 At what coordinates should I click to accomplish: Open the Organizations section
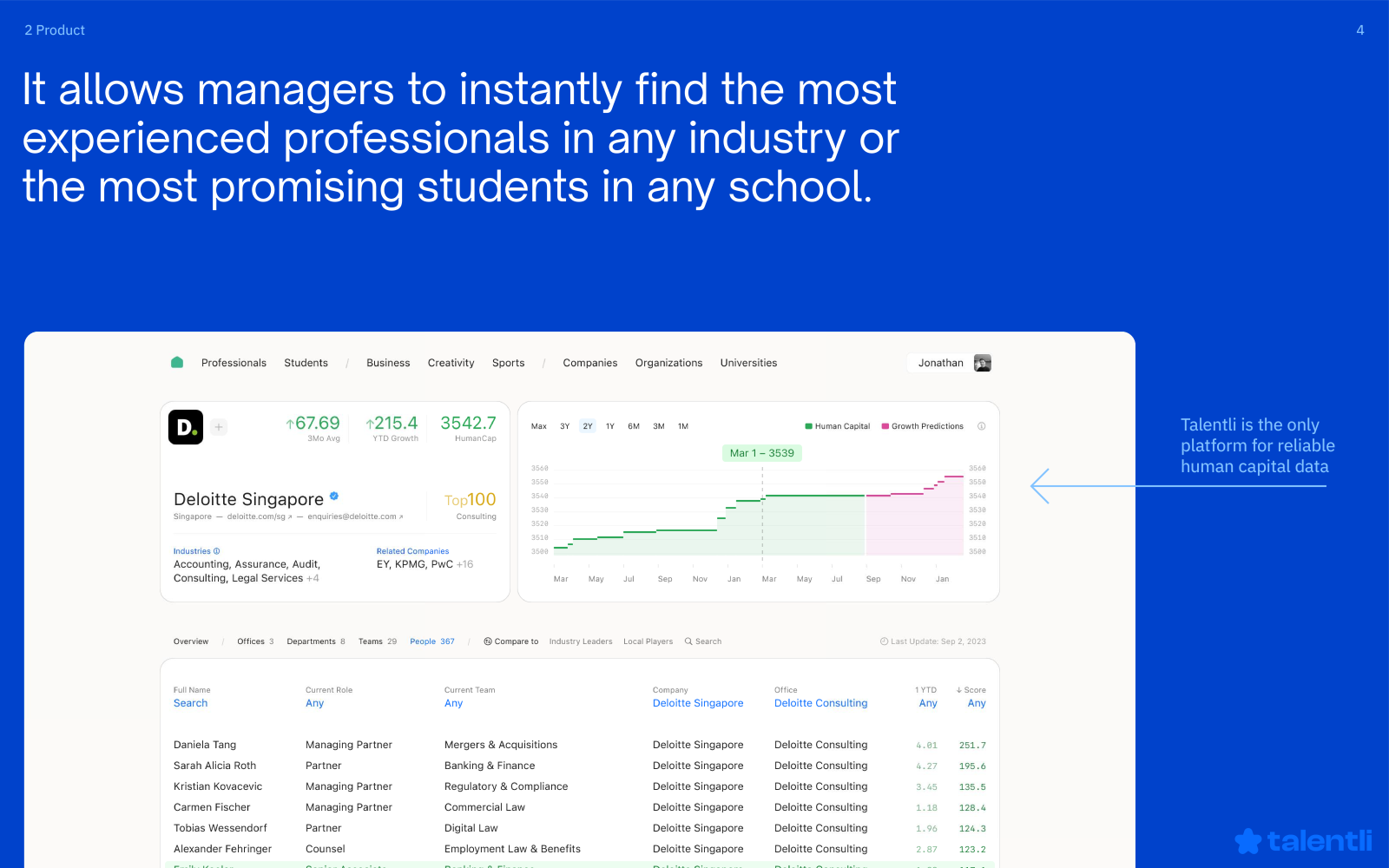point(669,363)
